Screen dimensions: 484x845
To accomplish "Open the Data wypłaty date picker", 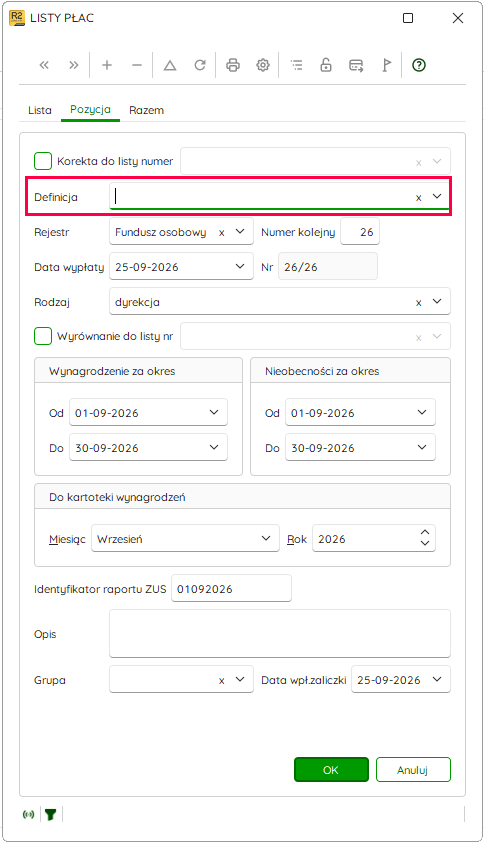I will [x=240, y=266].
